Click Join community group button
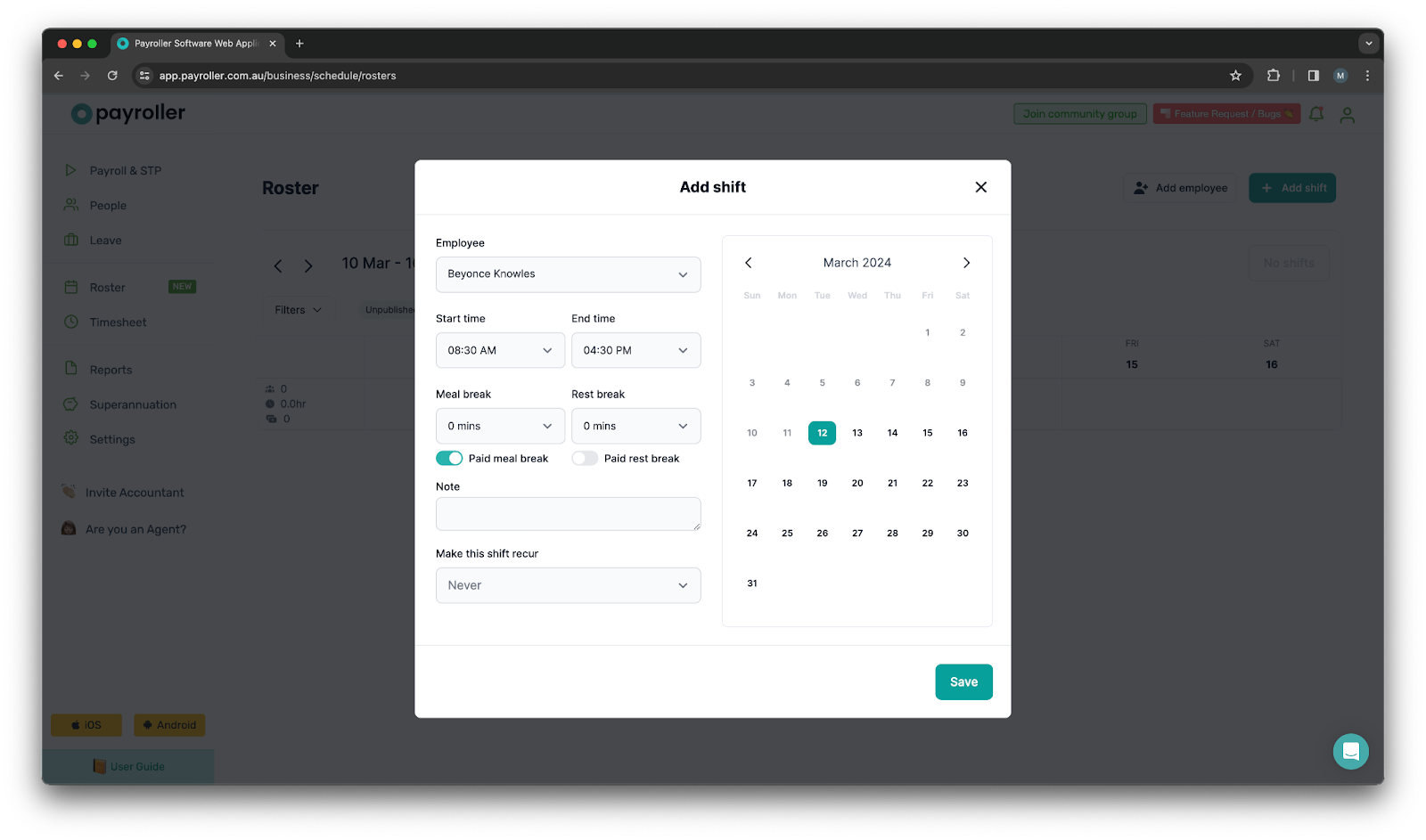 [x=1079, y=114]
